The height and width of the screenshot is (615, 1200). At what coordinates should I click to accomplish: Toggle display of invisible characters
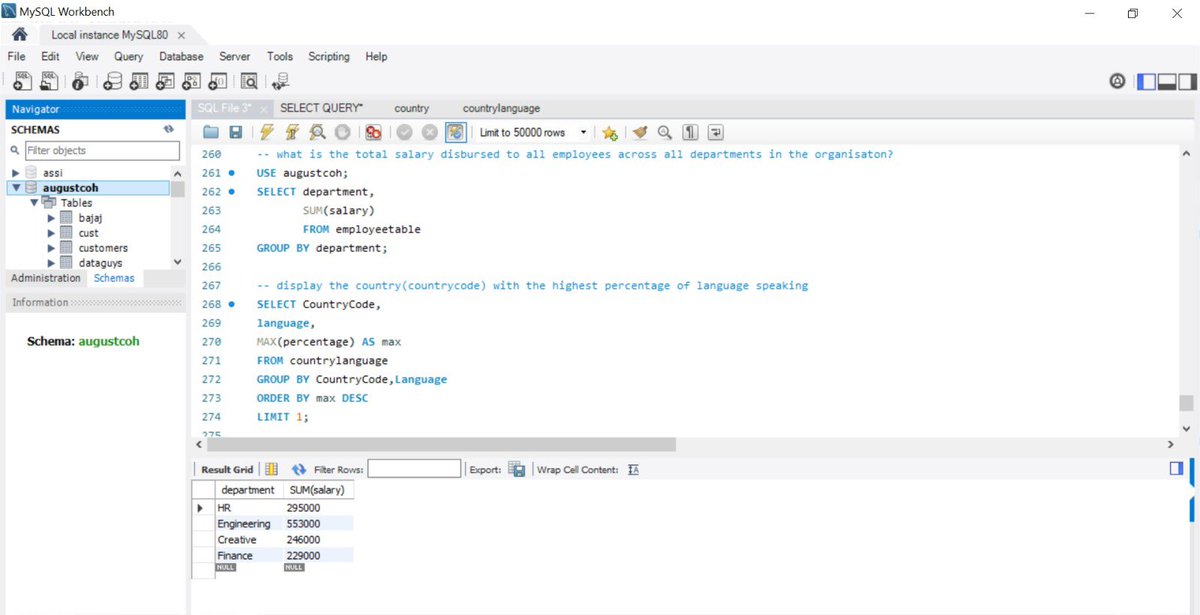689,132
